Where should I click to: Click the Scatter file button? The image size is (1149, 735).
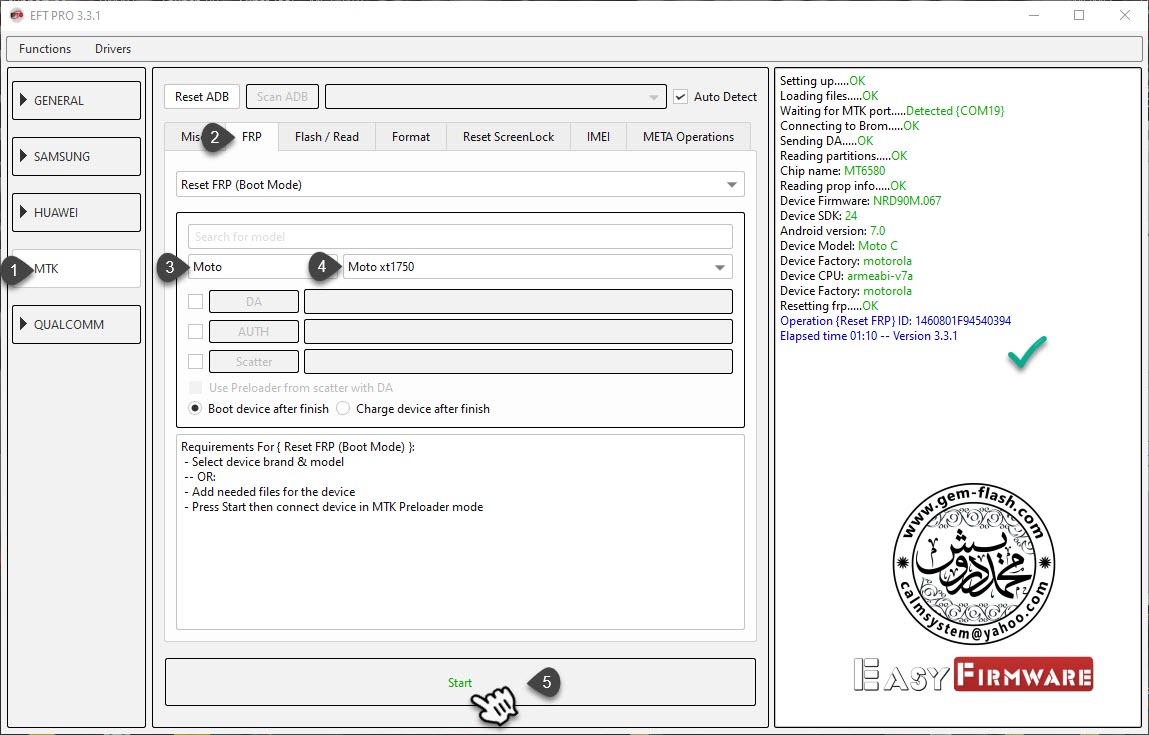coord(254,362)
